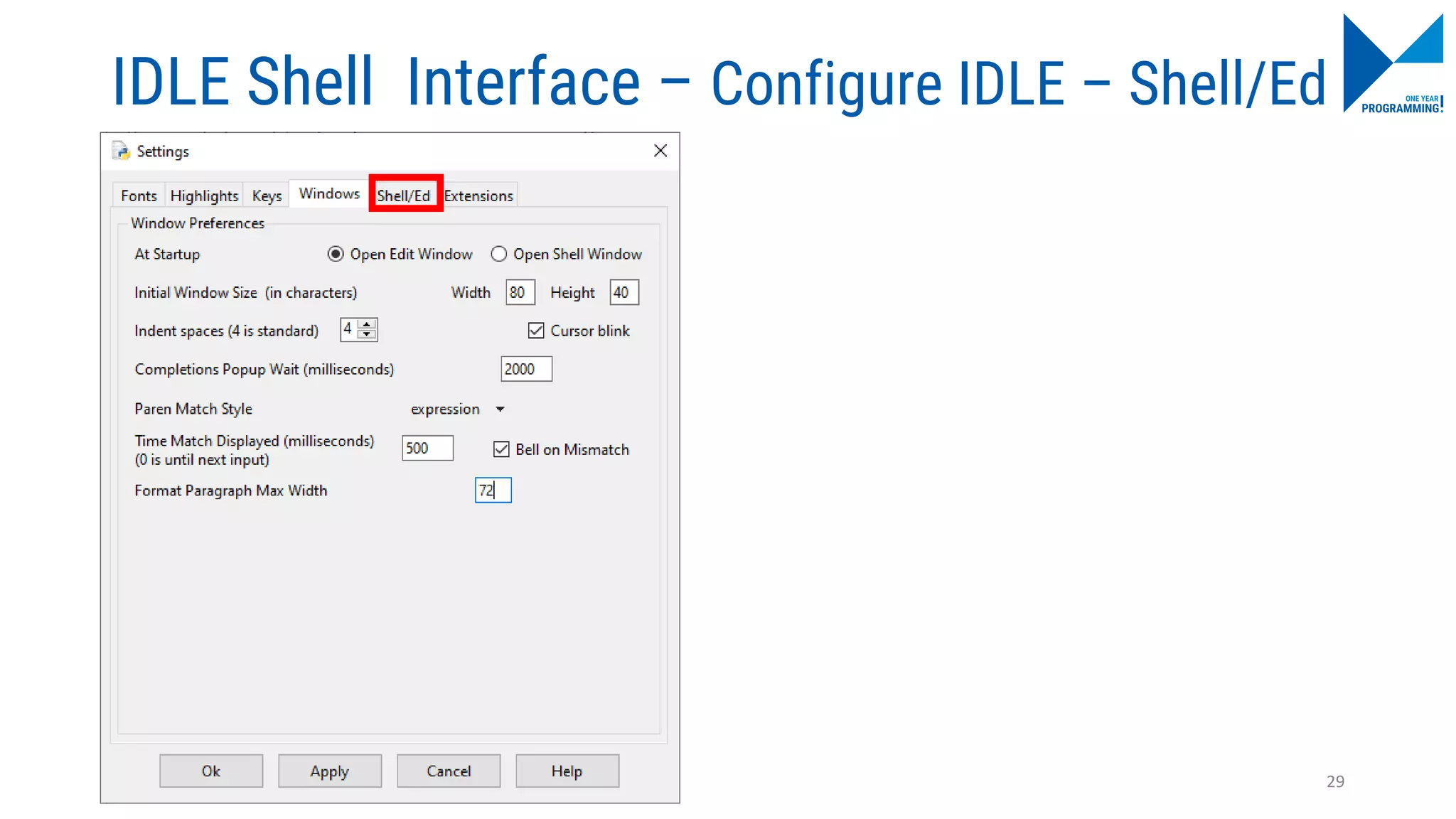Click the Cancel button
This screenshot has width=1456, height=819.
point(449,771)
